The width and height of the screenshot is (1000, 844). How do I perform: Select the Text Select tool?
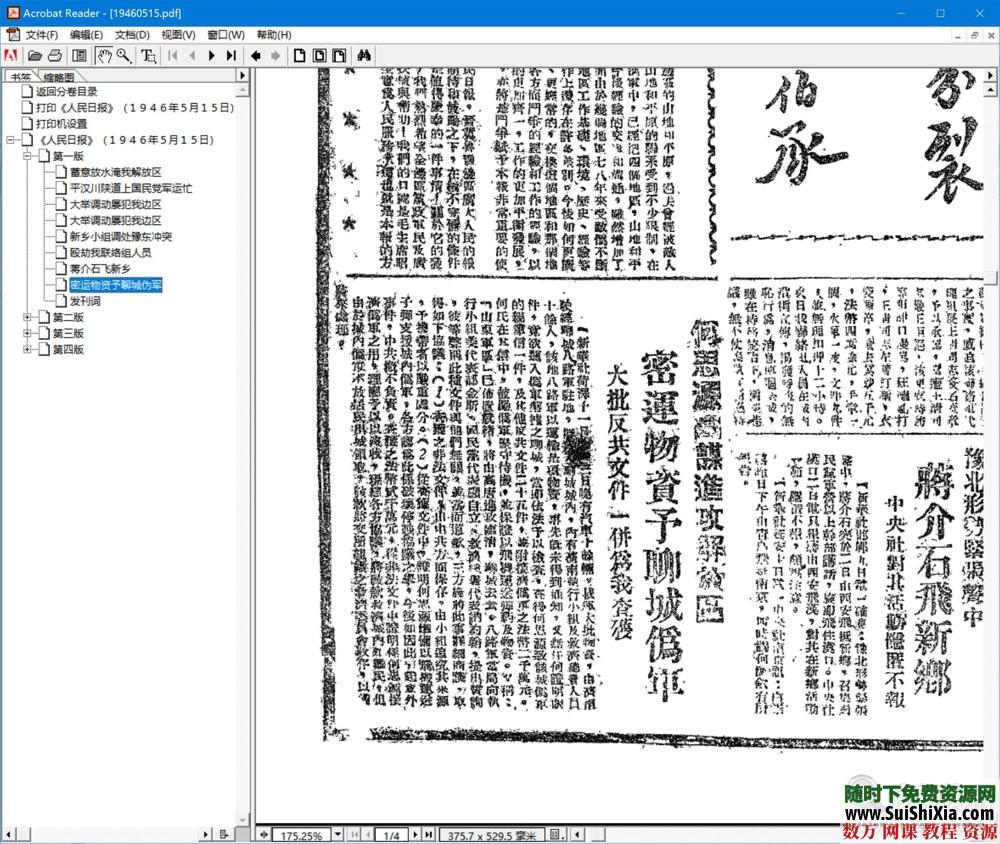[149, 55]
